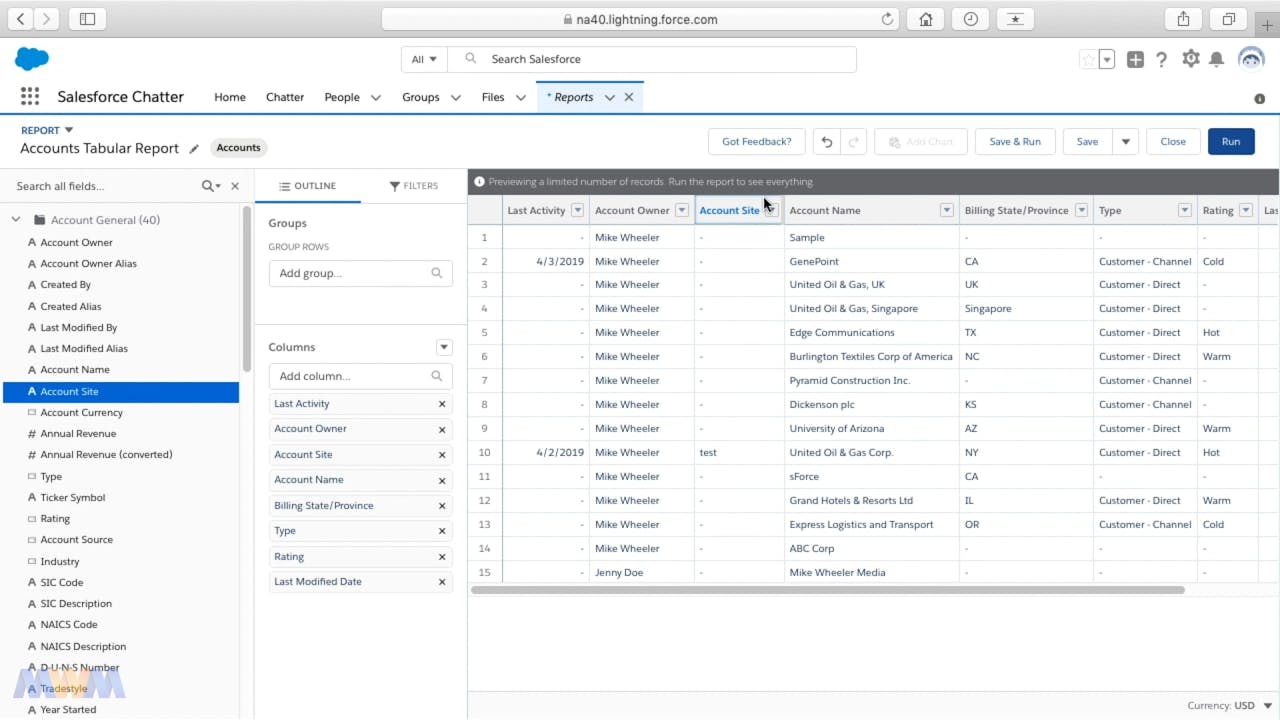1280x720 pixels.
Task: Click the Help question mark icon
Action: [1161, 60]
